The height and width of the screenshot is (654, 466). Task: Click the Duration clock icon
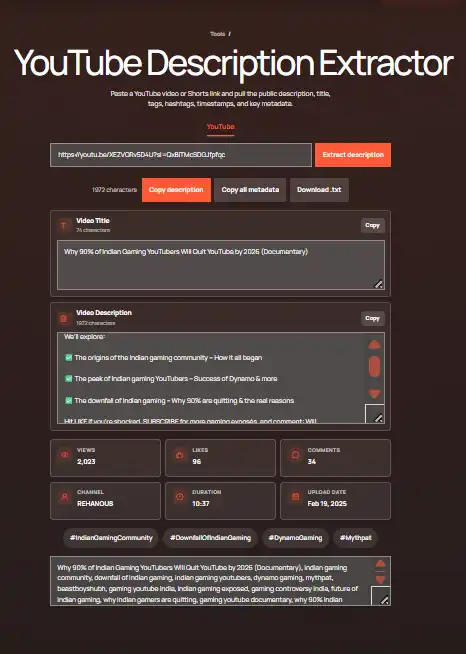180,497
